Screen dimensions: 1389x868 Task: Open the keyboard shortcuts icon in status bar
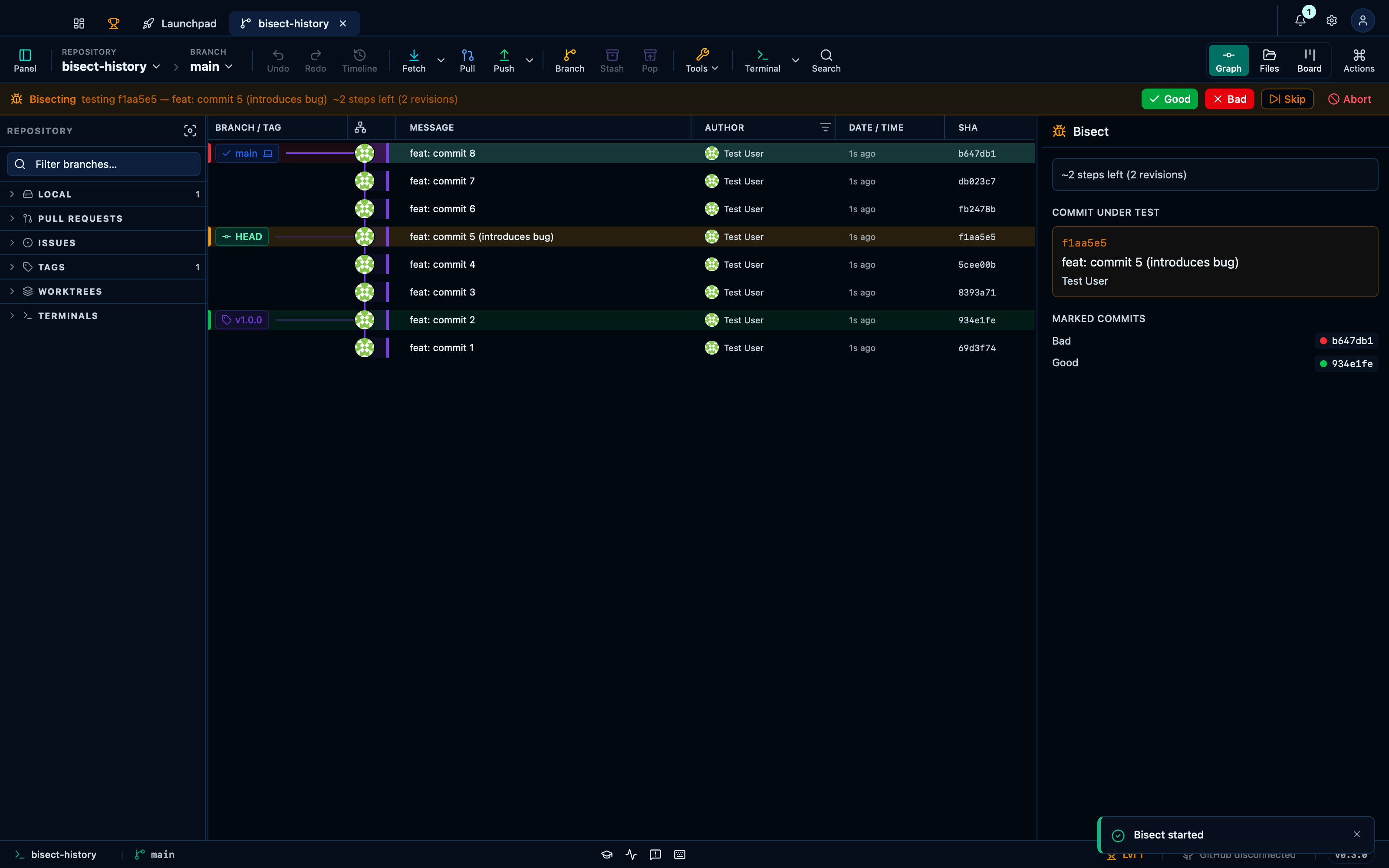[680, 855]
